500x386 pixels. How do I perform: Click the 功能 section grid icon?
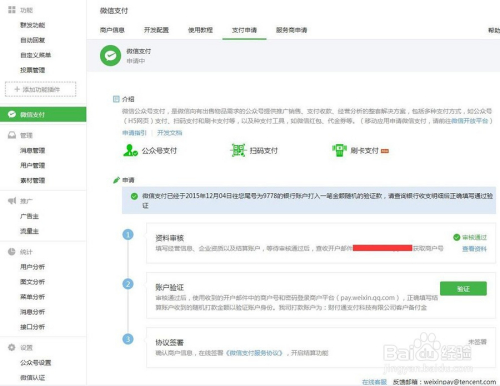[12, 10]
